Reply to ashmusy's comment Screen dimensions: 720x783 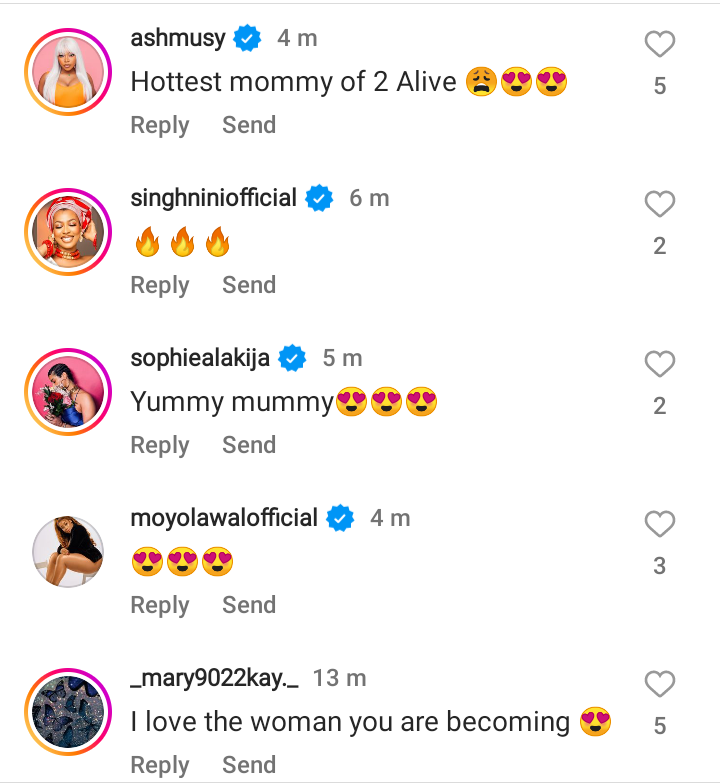[160, 126]
